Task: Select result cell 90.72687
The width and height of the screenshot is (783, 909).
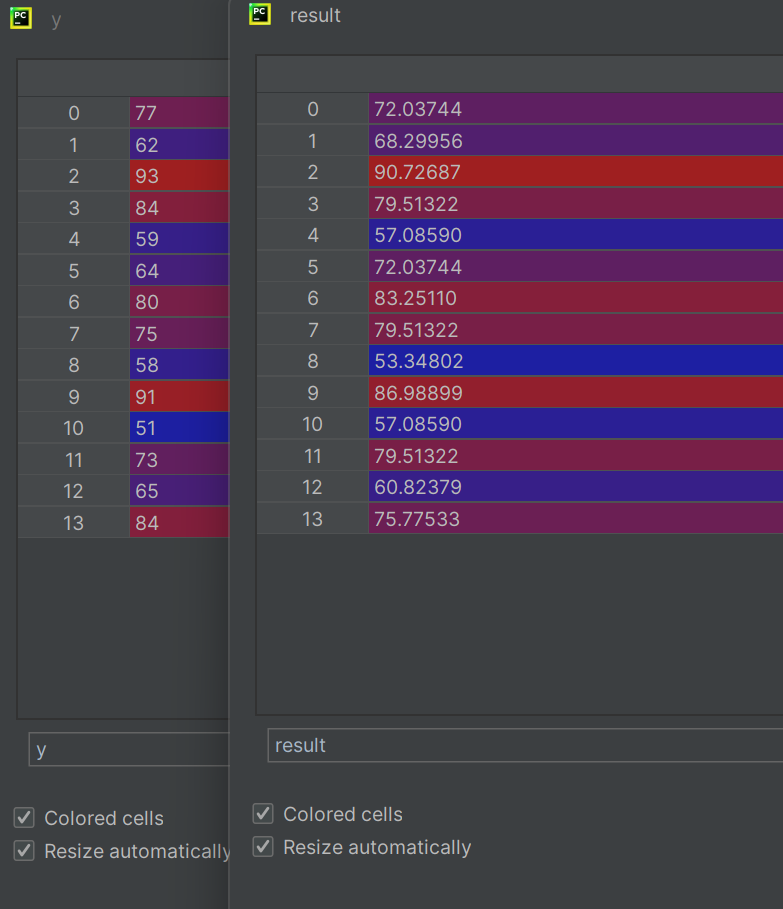Action: coord(576,172)
